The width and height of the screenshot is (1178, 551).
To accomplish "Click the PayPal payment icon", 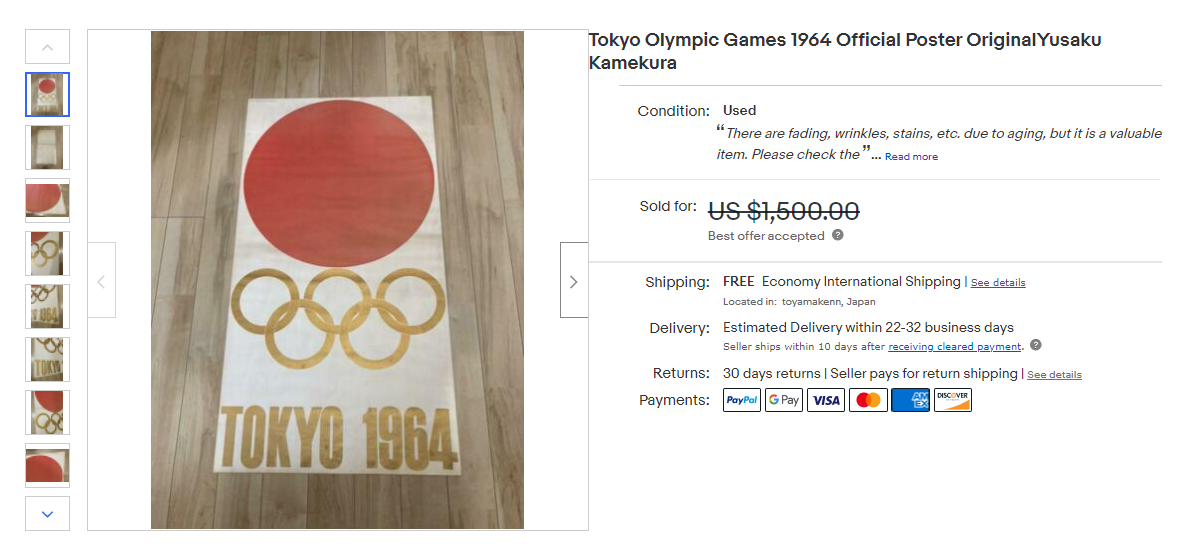I will click(x=742, y=400).
